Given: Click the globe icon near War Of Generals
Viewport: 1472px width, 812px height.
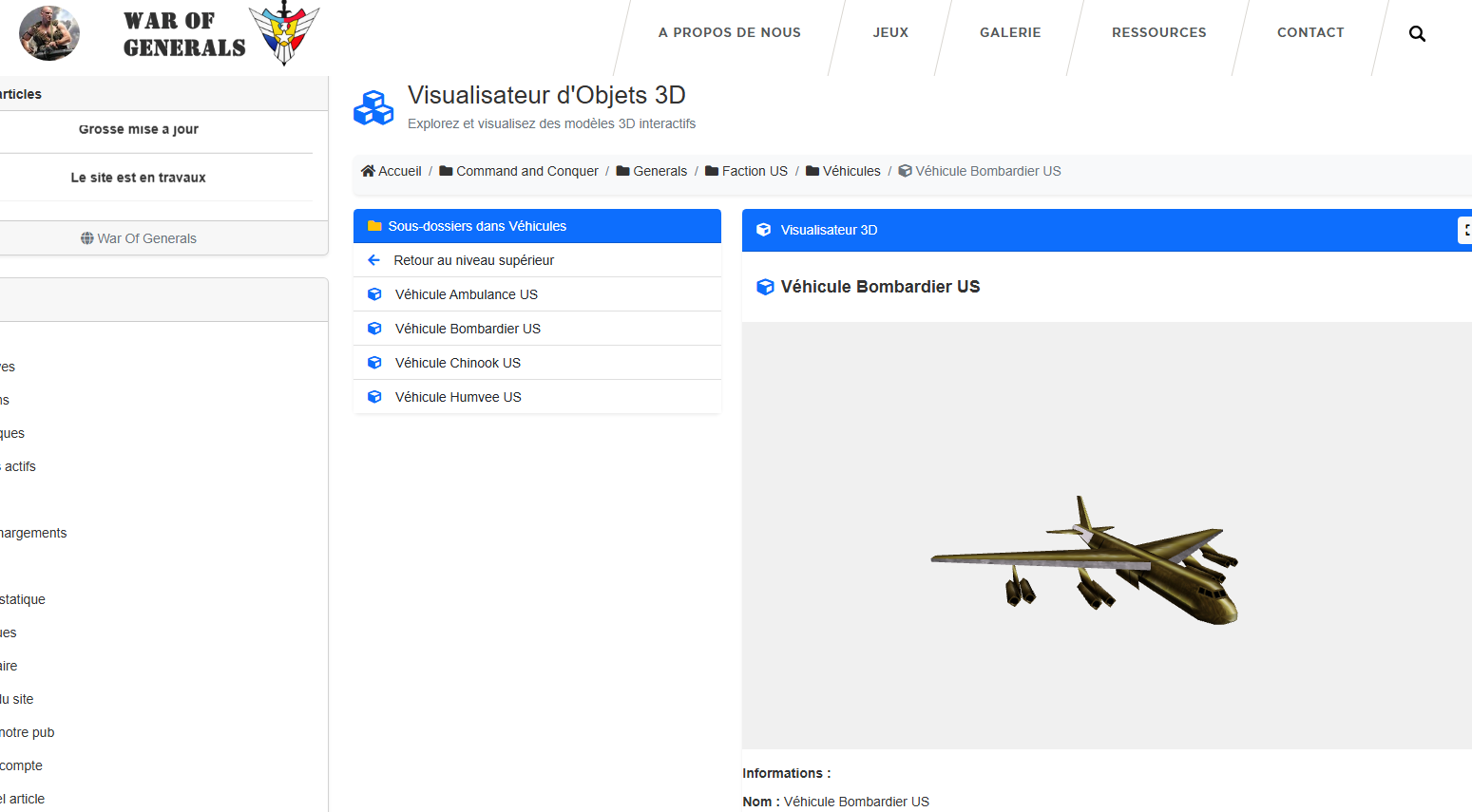Looking at the screenshot, I should (87, 238).
